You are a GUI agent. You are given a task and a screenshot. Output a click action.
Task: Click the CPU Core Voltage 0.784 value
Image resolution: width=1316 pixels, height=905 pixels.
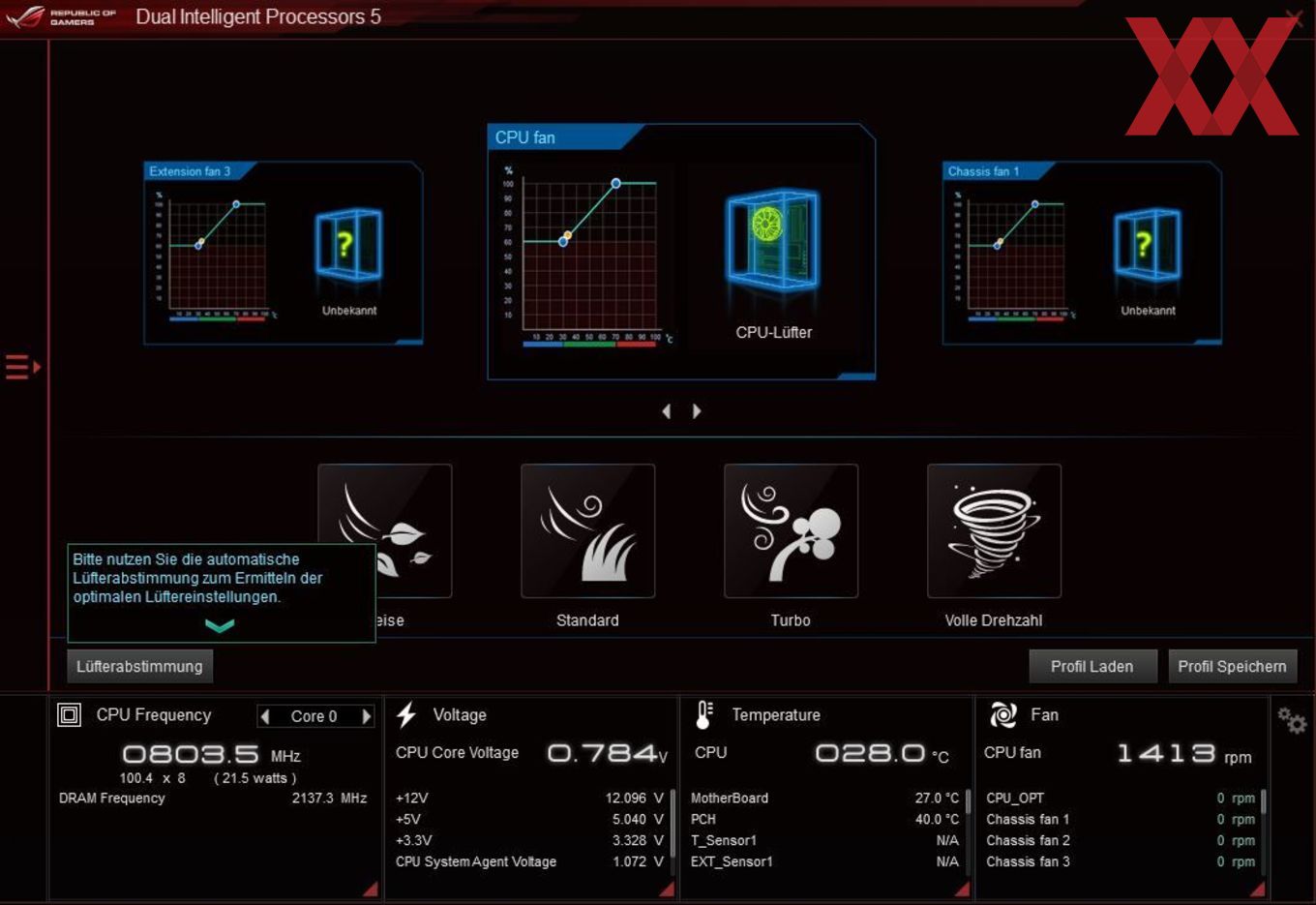pyautogui.click(x=607, y=753)
